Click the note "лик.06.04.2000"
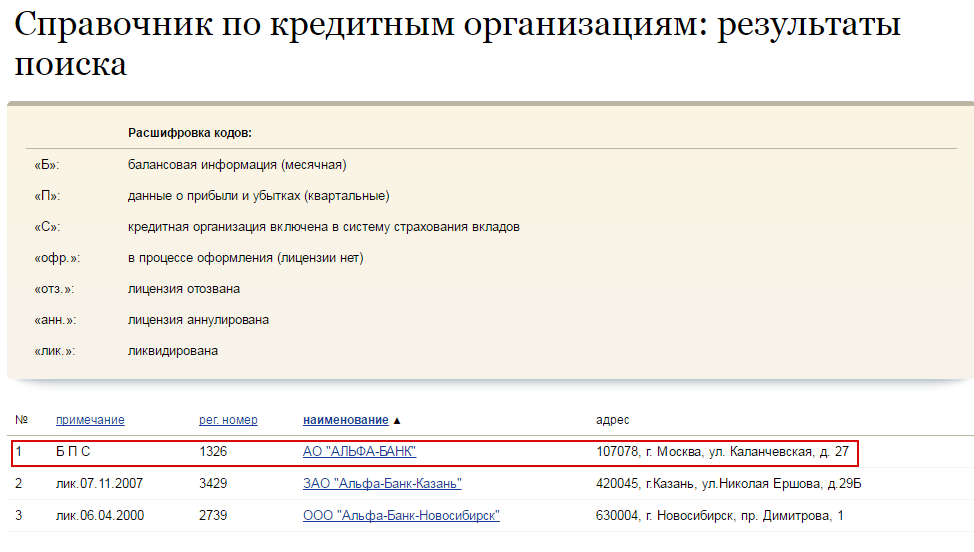The image size is (974, 552). pos(100,516)
